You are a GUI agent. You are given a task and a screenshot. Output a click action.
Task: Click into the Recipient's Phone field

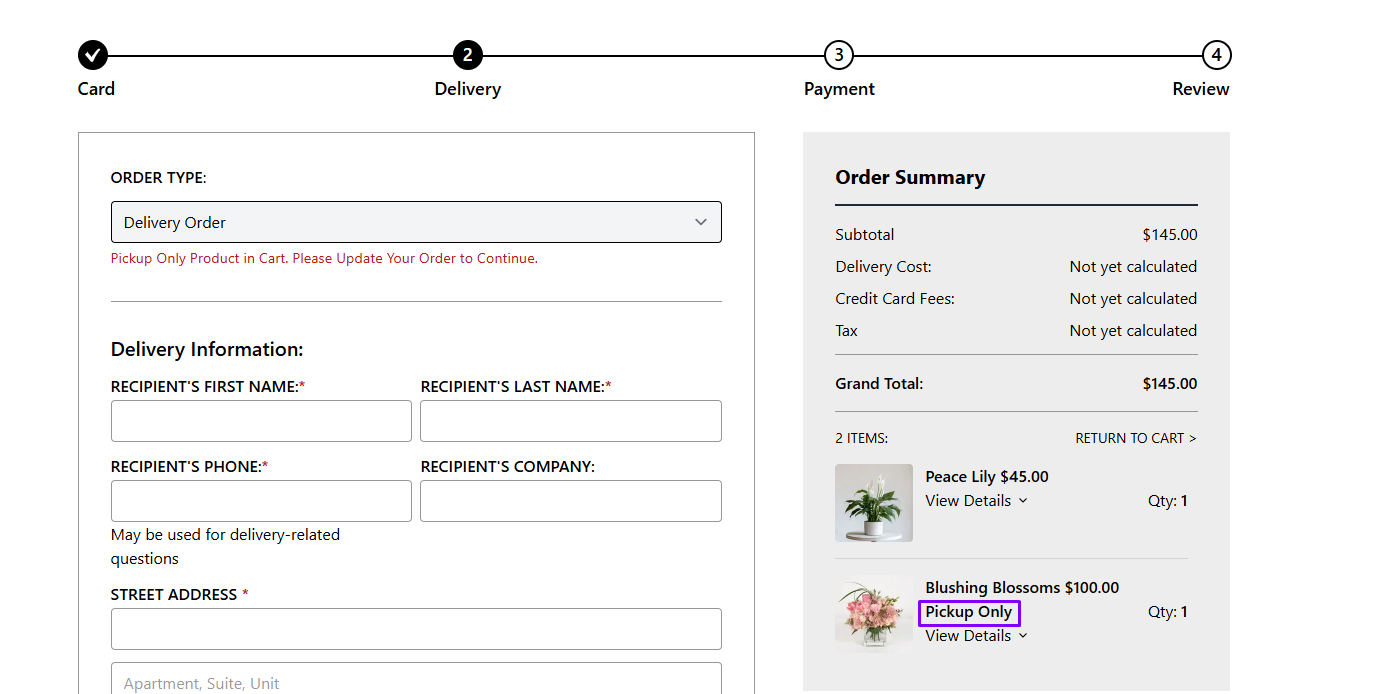261,501
